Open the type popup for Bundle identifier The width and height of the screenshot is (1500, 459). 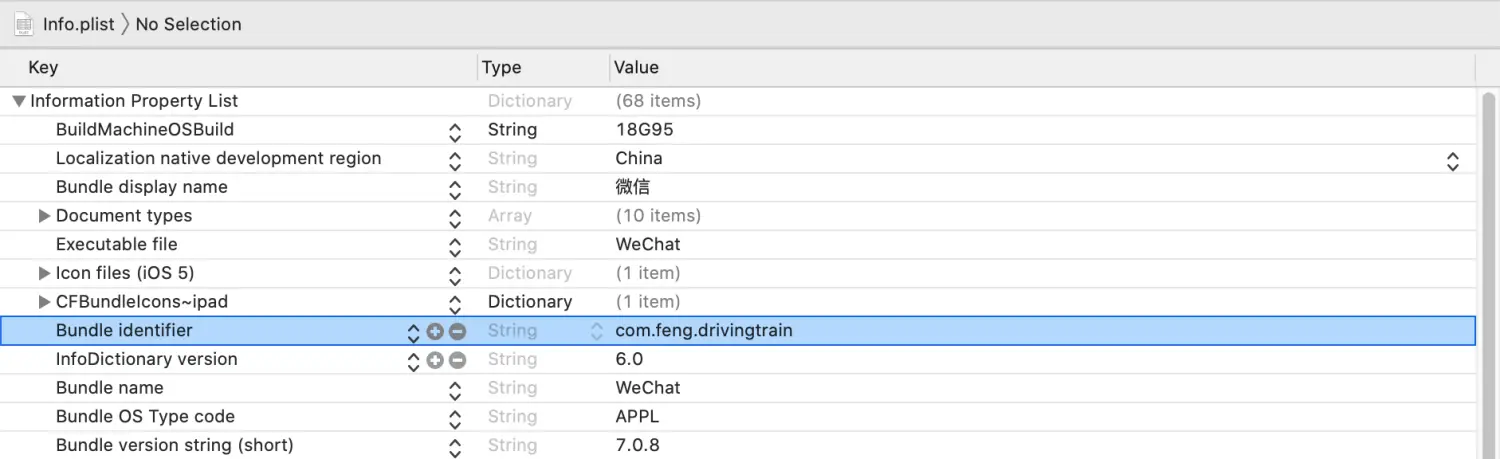[x=597, y=331]
